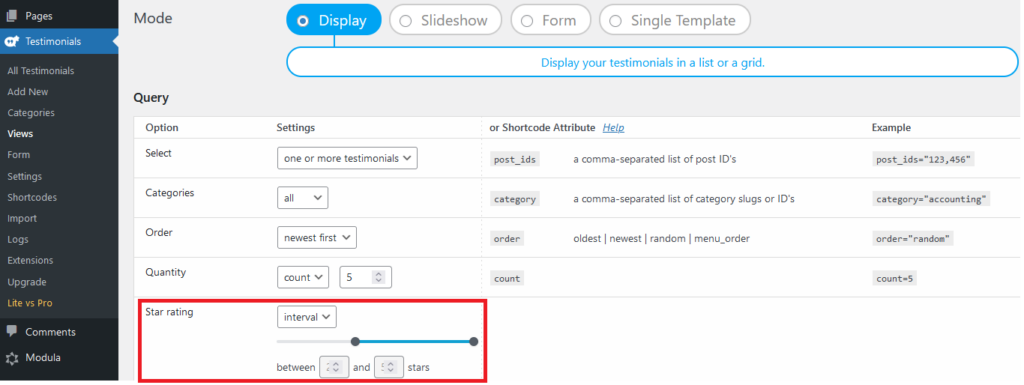
Task: Open the Select testimonials dropdown
Action: point(347,158)
